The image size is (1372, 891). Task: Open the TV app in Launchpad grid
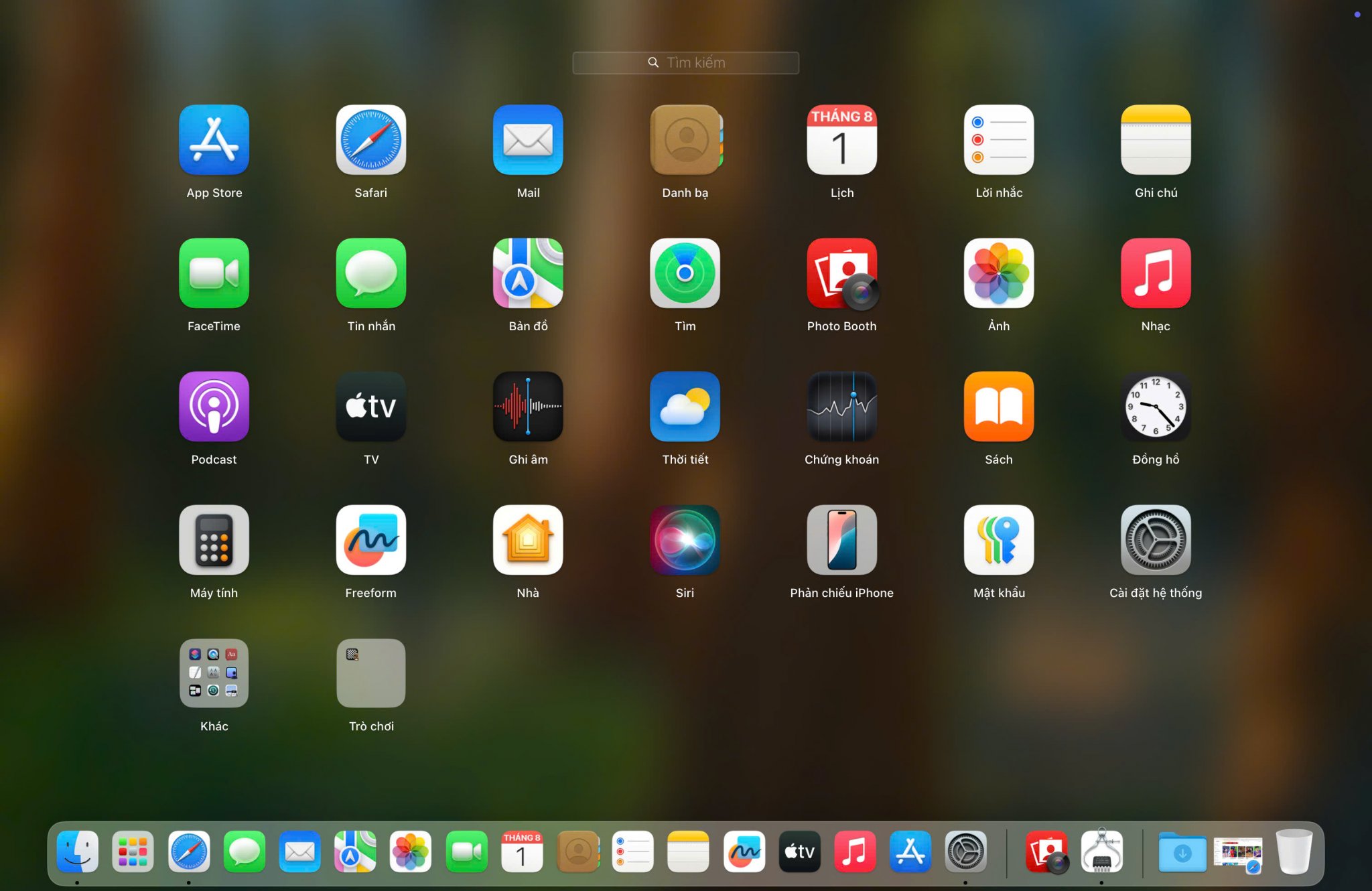pos(370,407)
